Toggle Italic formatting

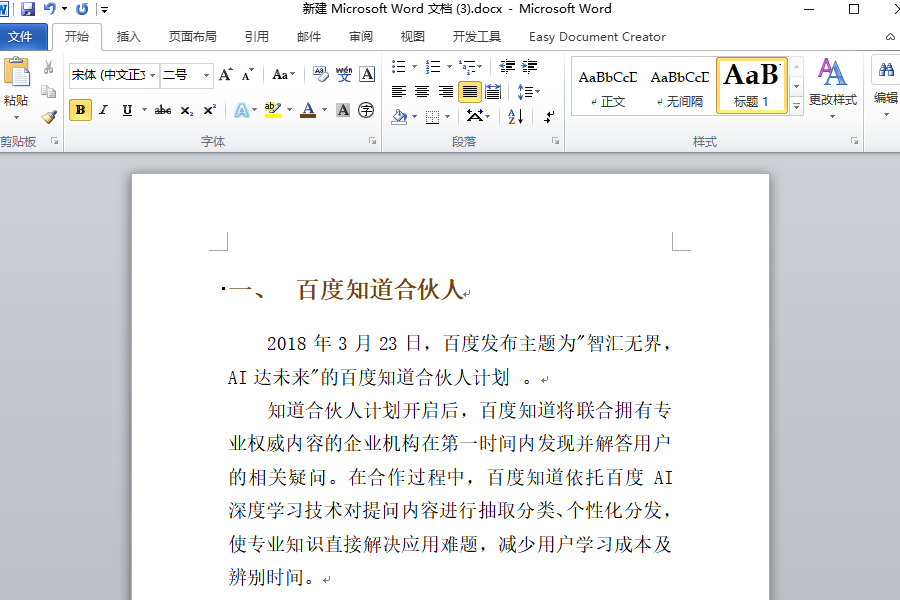103,110
